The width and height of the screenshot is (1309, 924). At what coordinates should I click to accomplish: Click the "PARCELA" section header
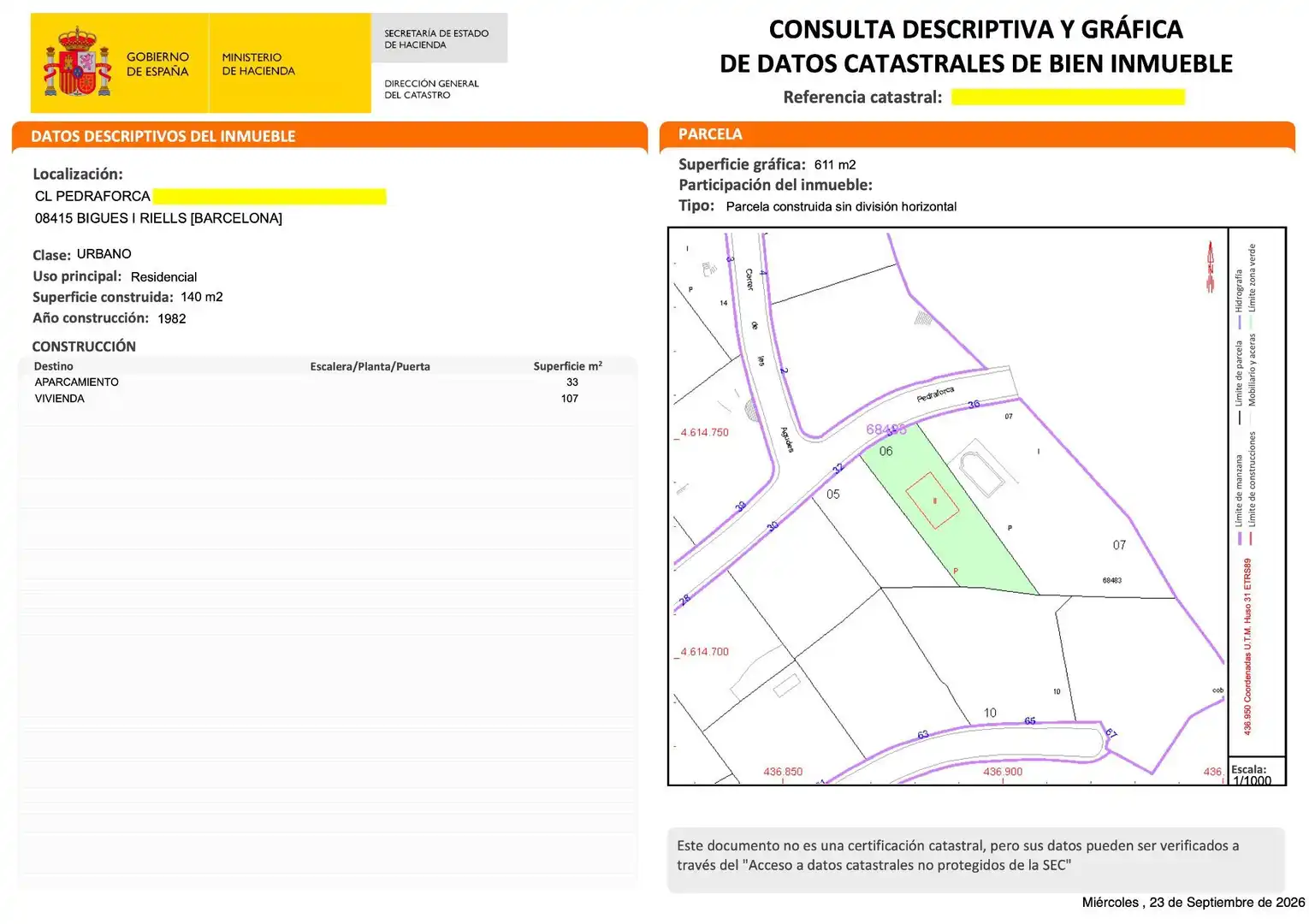click(x=710, y=134)
